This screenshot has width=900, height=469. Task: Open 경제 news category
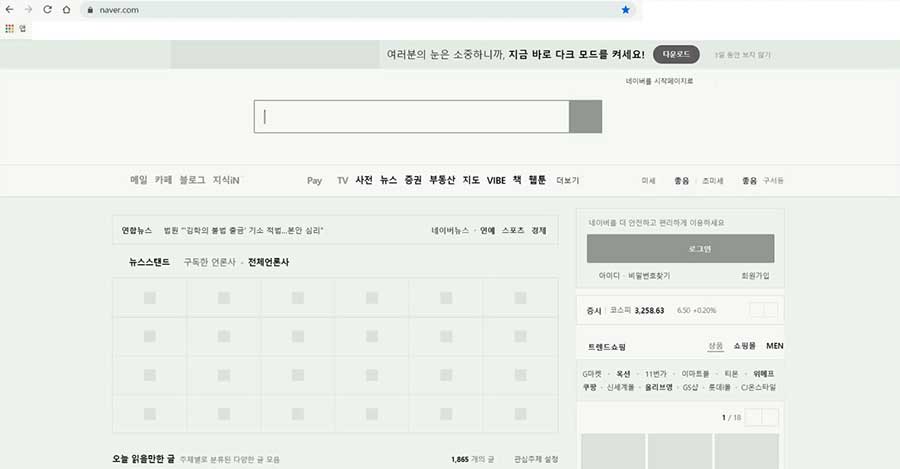538,230
